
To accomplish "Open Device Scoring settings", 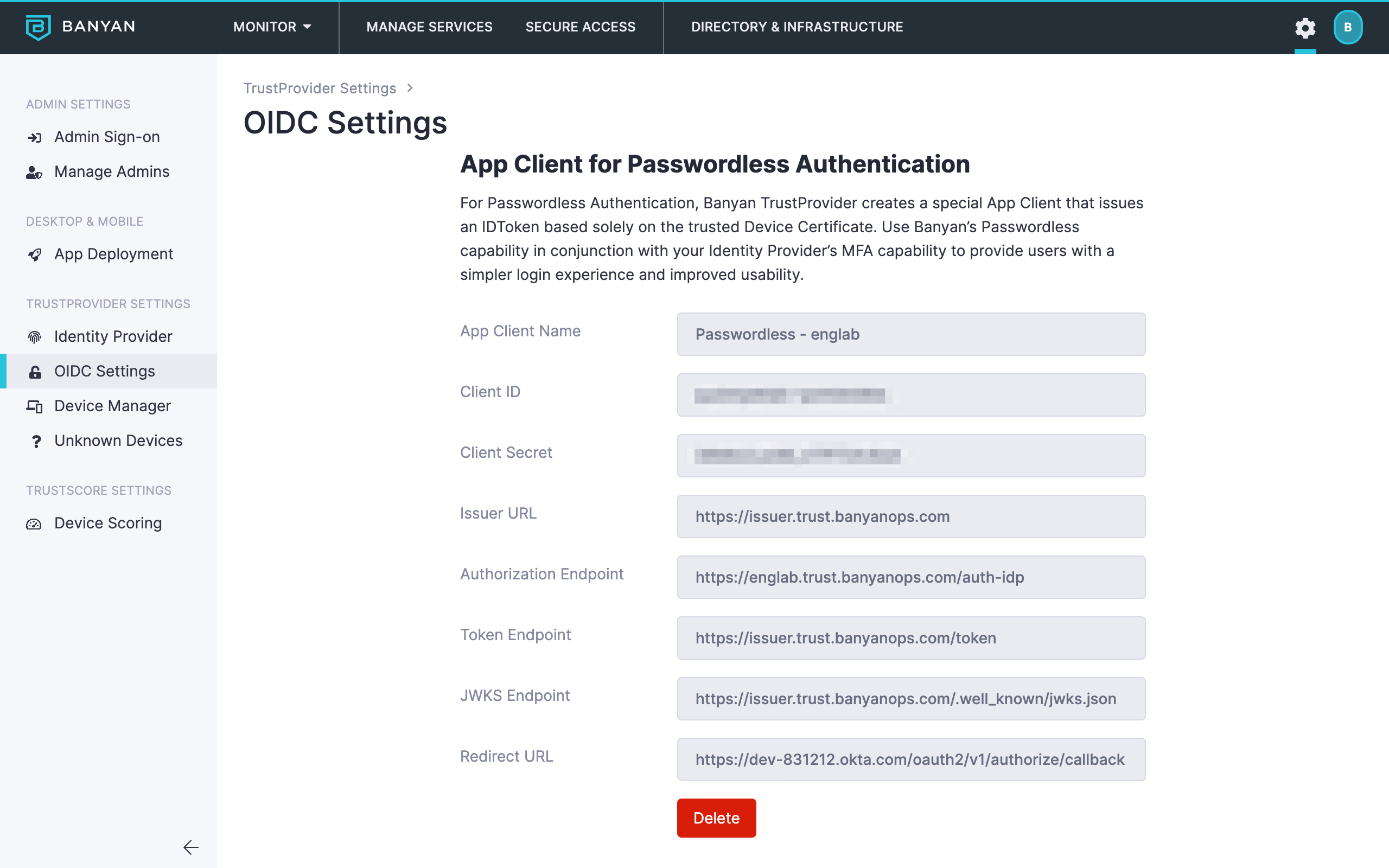I will coord(109,523).
